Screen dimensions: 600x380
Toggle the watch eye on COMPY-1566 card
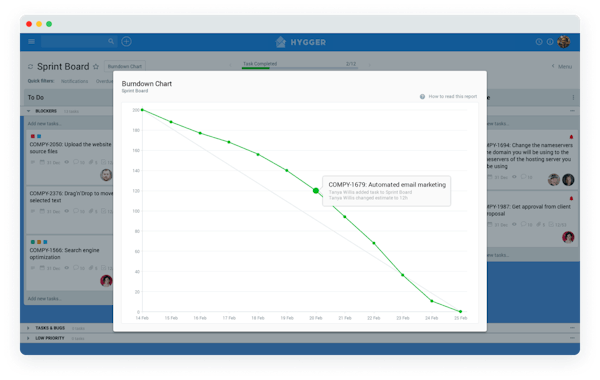pos(67,267)
